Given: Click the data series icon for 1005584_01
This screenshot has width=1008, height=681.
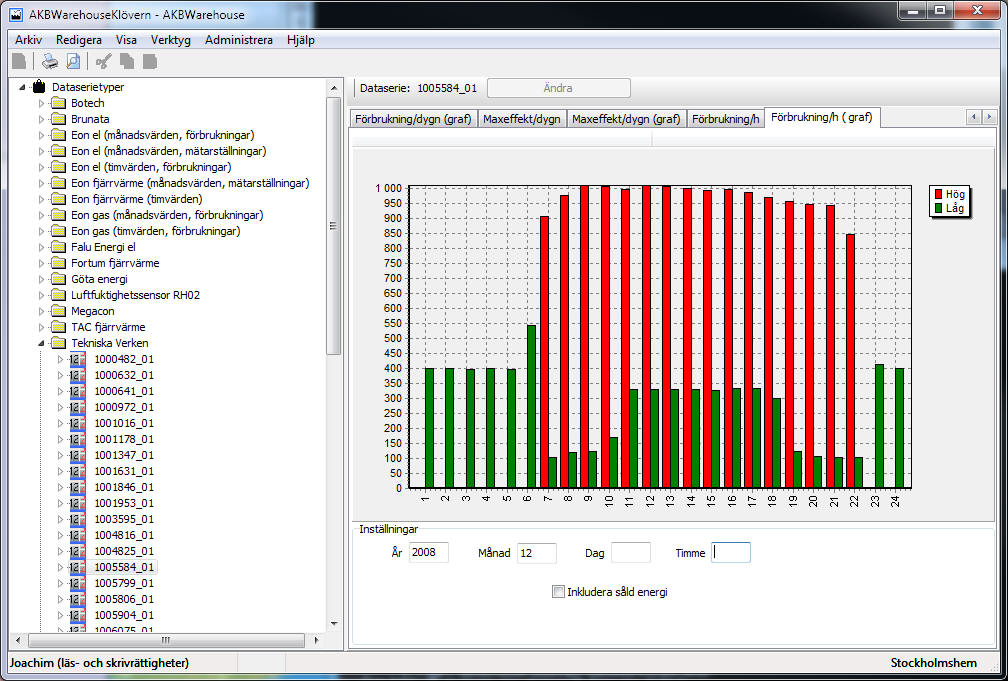Looking at the screenshot, I should [x=78, y=567].
